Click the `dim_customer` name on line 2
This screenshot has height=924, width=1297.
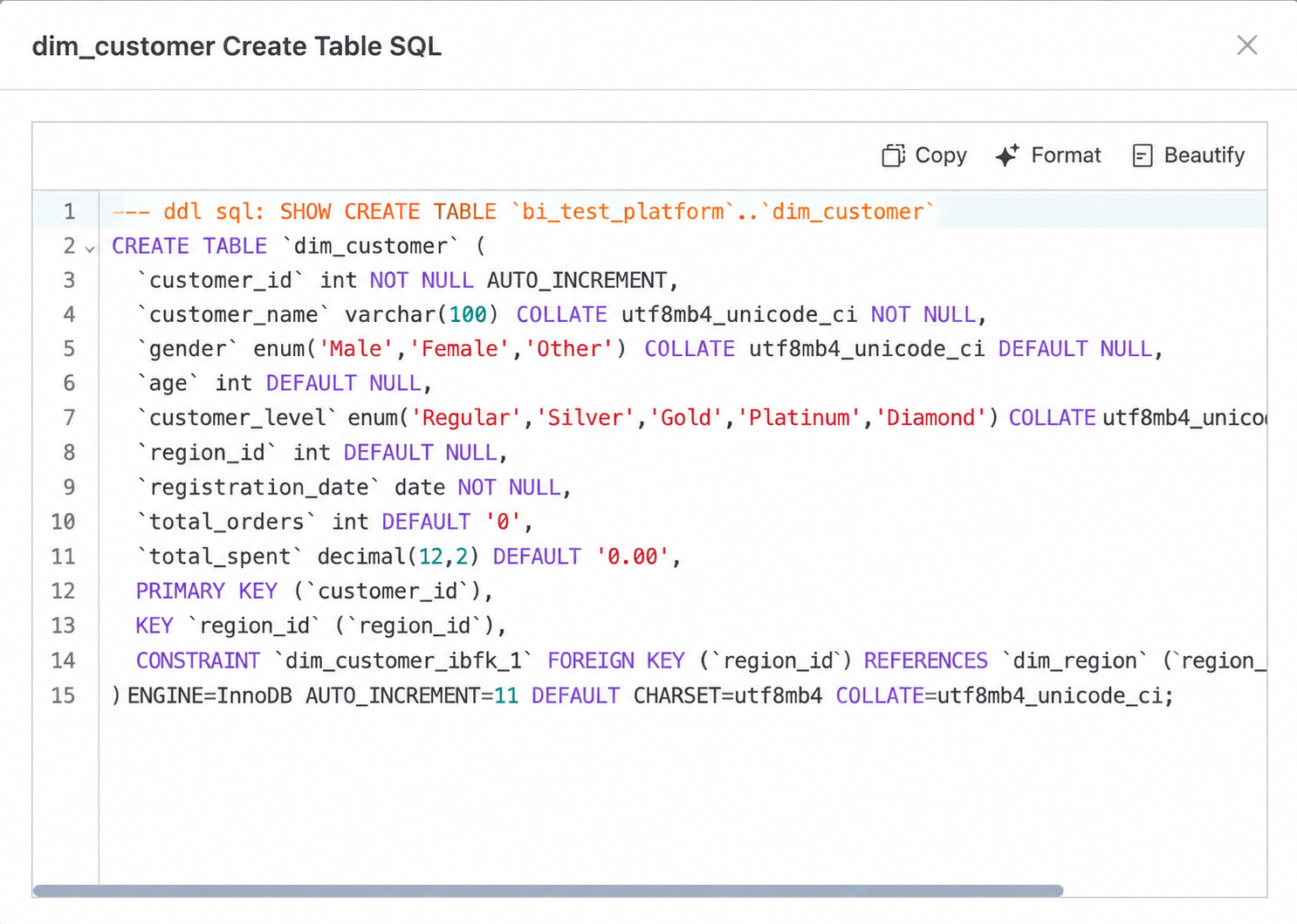371,246
